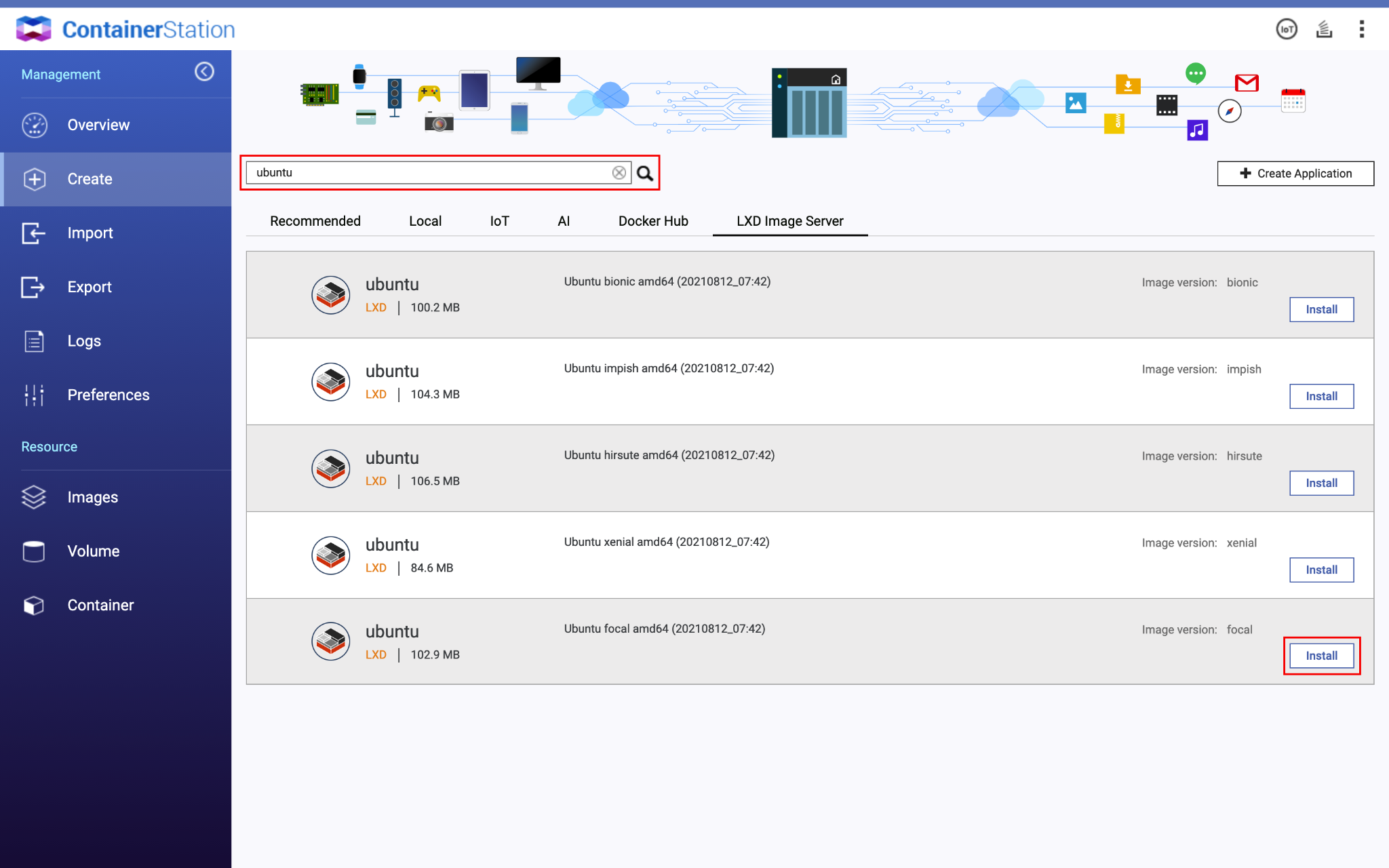The height and width of the screenshot is (868, 1389).
Task: Clear the ubuntu search text
Action: [x=619, y=173]
